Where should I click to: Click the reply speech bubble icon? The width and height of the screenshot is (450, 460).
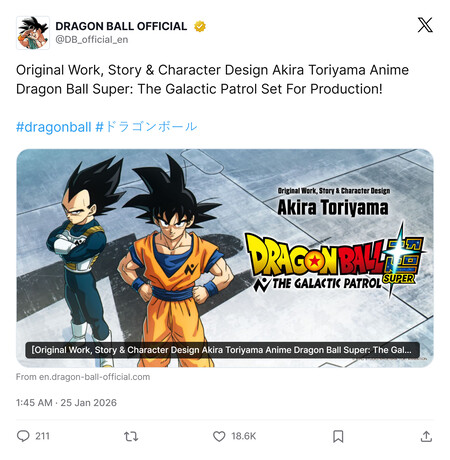coord(23,436)
